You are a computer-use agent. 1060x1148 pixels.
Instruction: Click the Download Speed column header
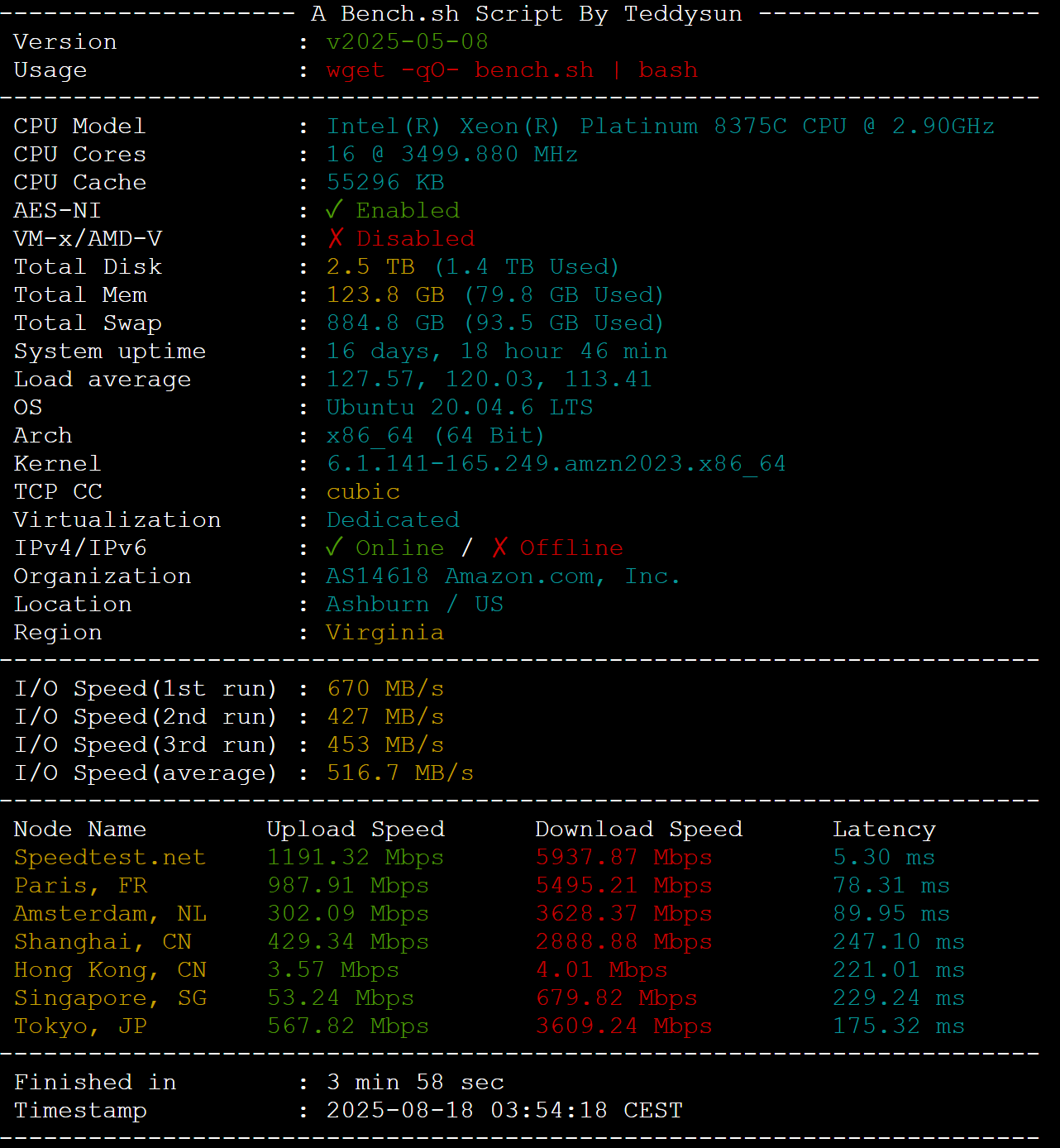click(x=638, y=830)
